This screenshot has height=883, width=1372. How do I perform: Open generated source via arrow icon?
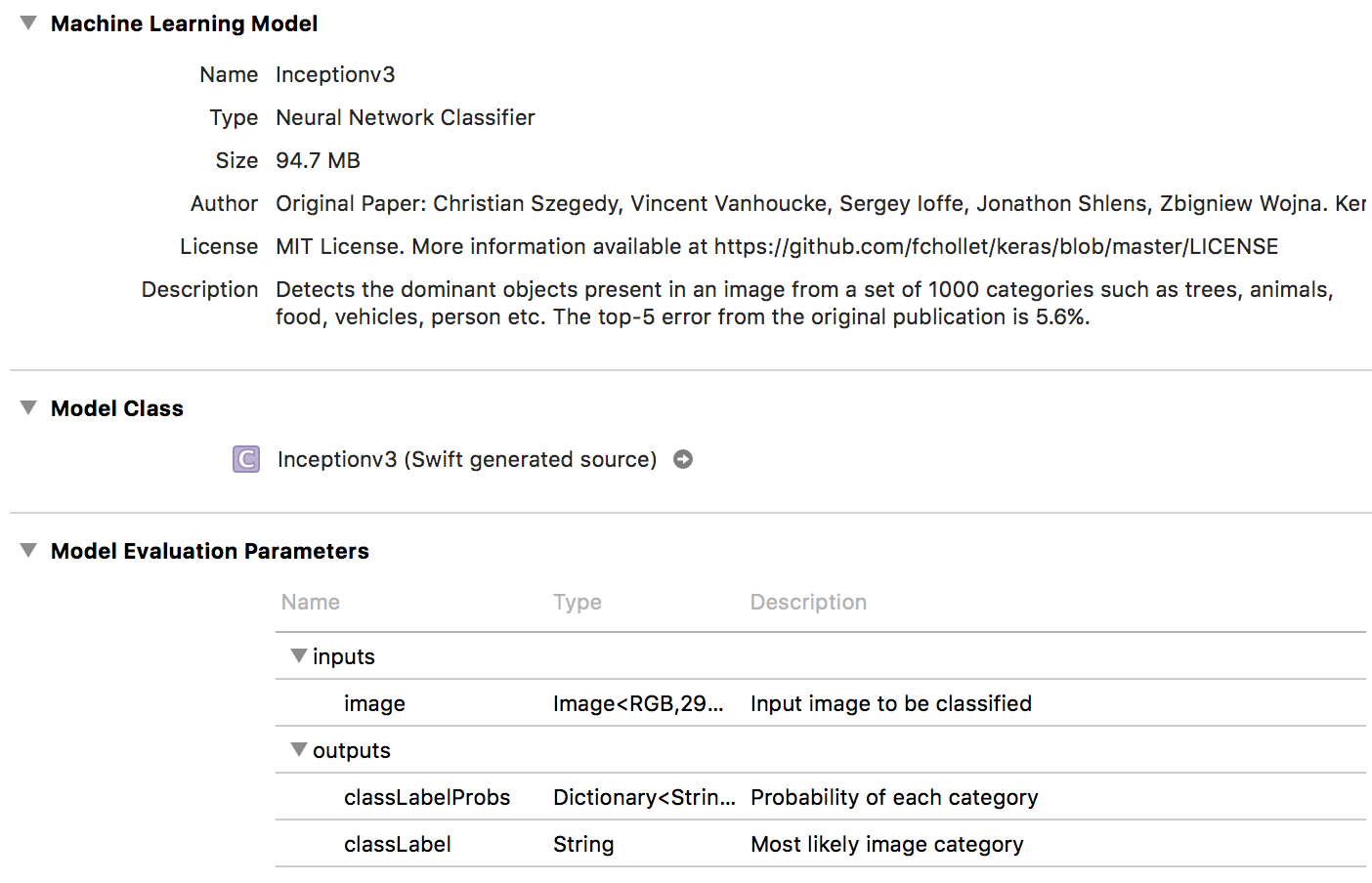tap(683, 459)
